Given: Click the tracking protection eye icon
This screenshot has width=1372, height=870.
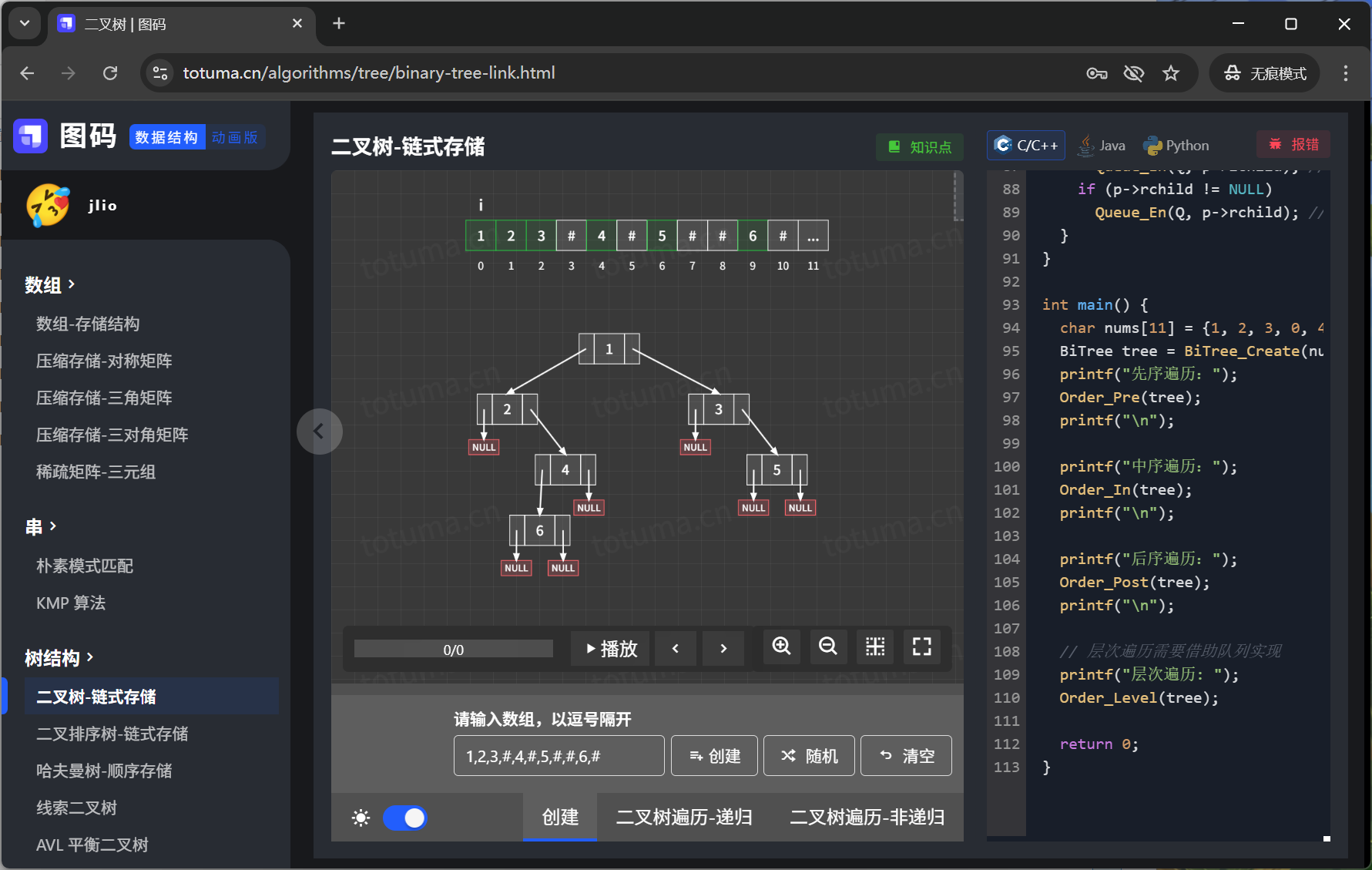Looking at the screenshot, I should (x=1134, y=73).
